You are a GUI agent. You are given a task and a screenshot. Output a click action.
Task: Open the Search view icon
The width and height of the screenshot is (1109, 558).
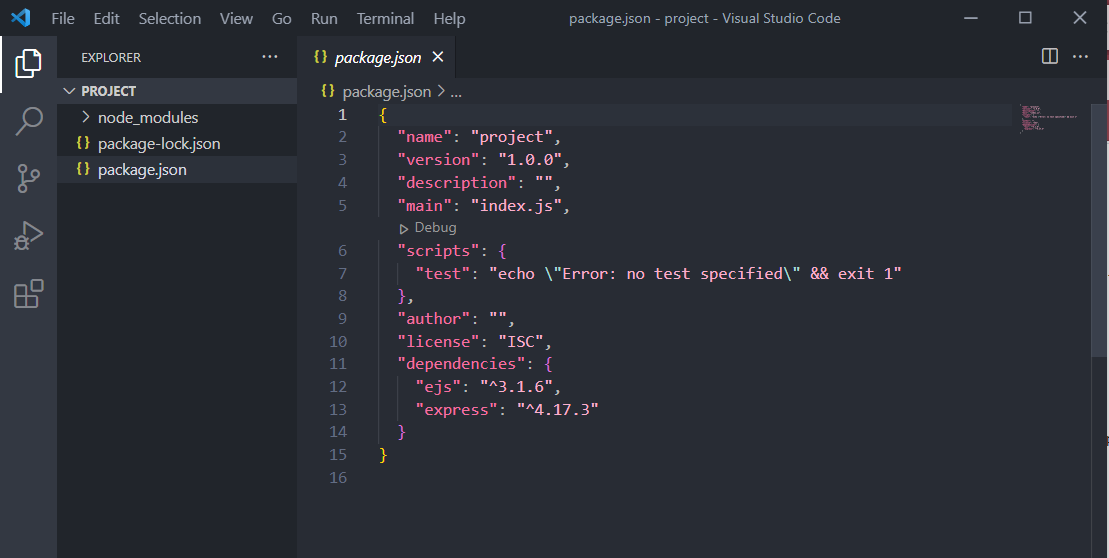(28, 121)
